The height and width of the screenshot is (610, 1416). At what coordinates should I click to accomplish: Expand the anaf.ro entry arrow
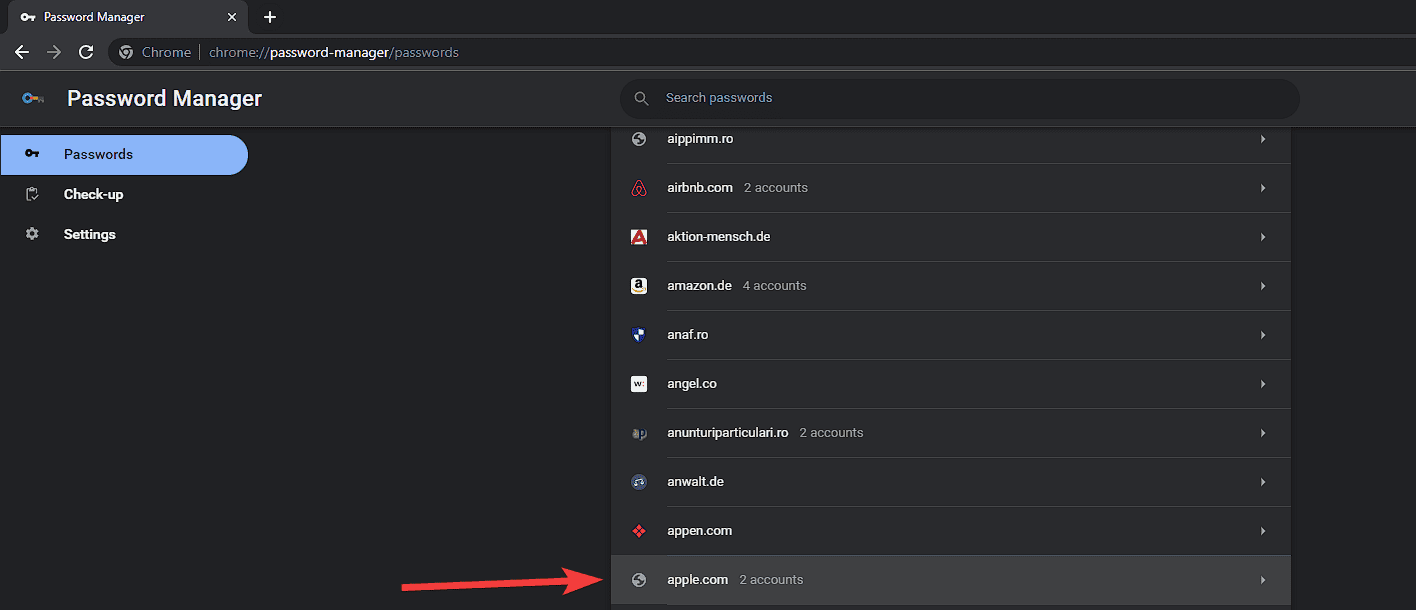[1263, 335]
